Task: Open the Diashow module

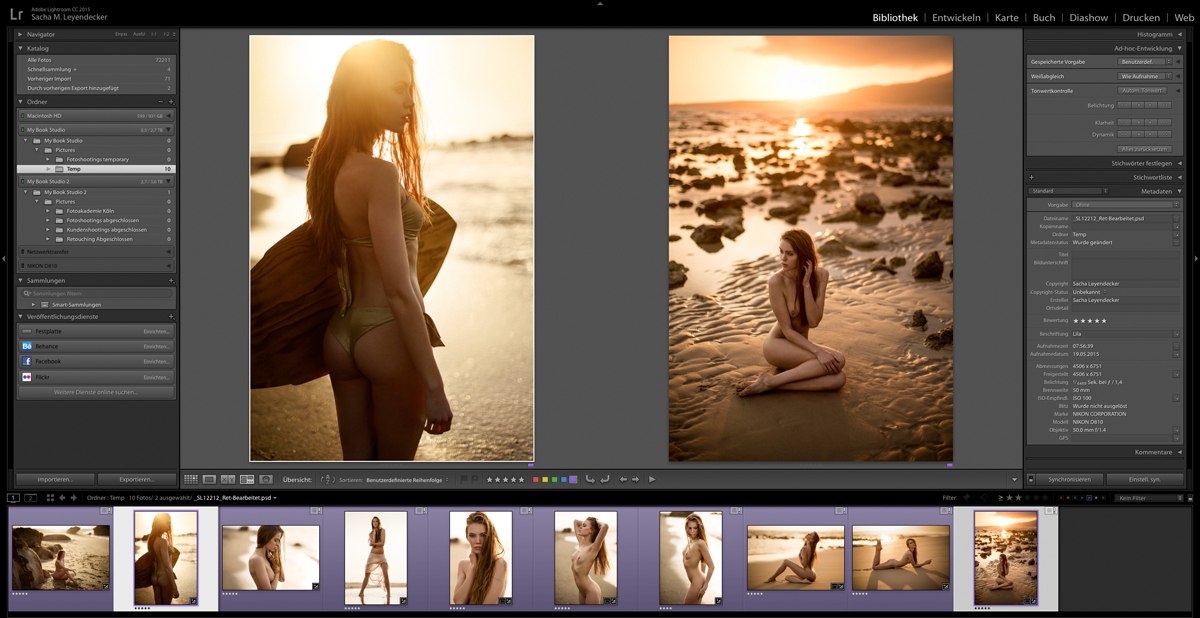Action: (x=1089, y=18)
